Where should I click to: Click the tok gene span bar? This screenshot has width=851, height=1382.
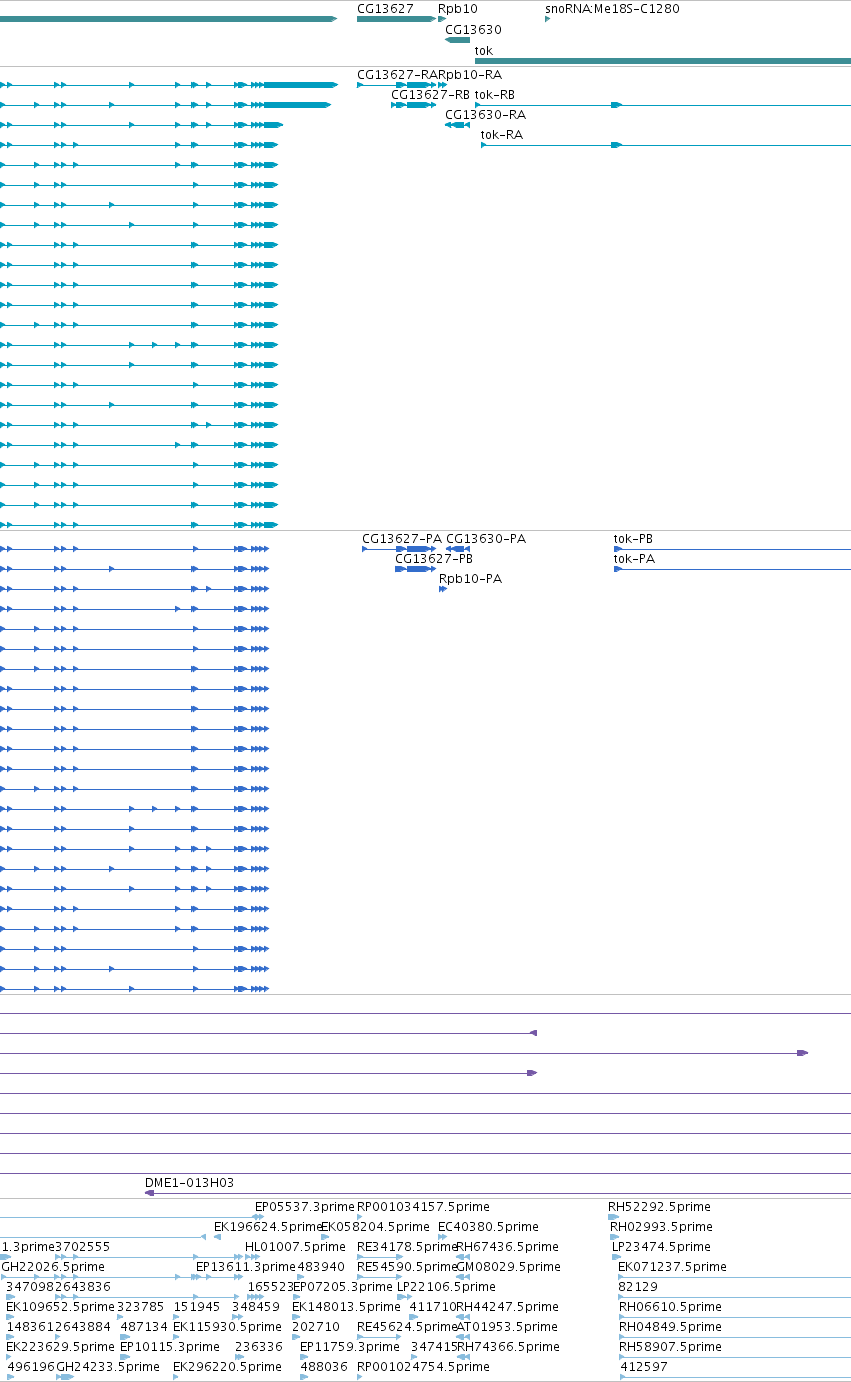click(663, 61)
